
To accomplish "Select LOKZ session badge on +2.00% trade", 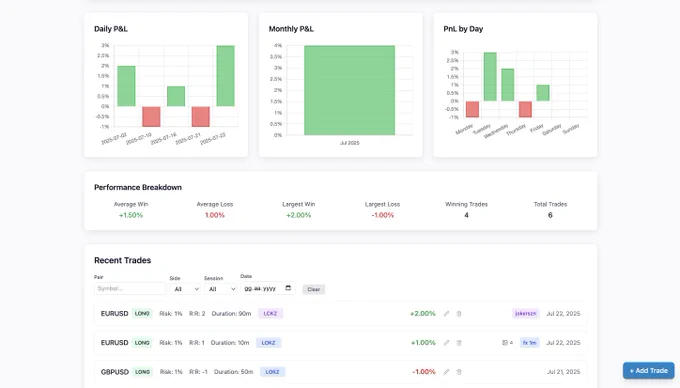I will (x=270, y=313).
